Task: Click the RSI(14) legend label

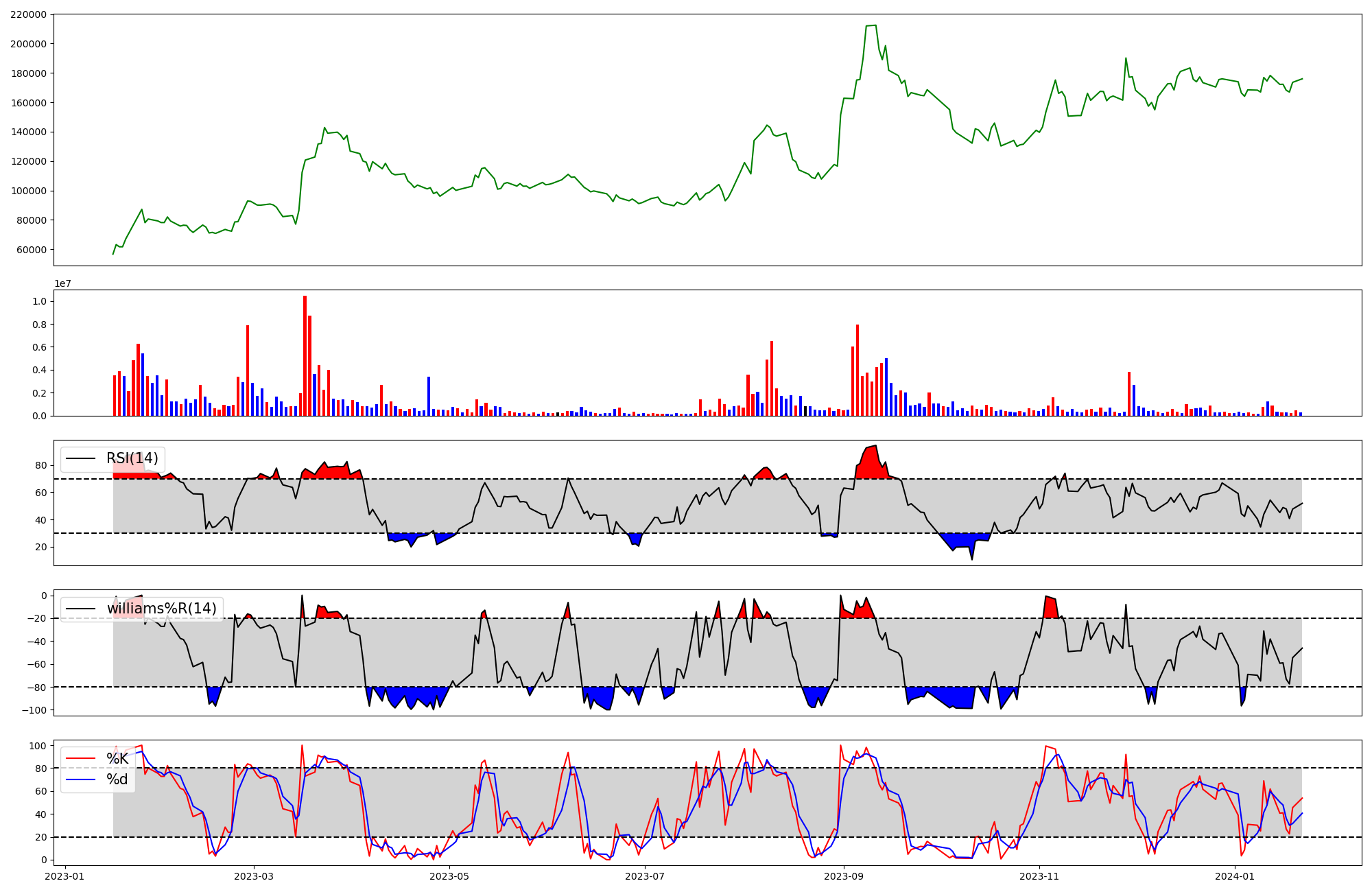Action: (x=132, y=458)
